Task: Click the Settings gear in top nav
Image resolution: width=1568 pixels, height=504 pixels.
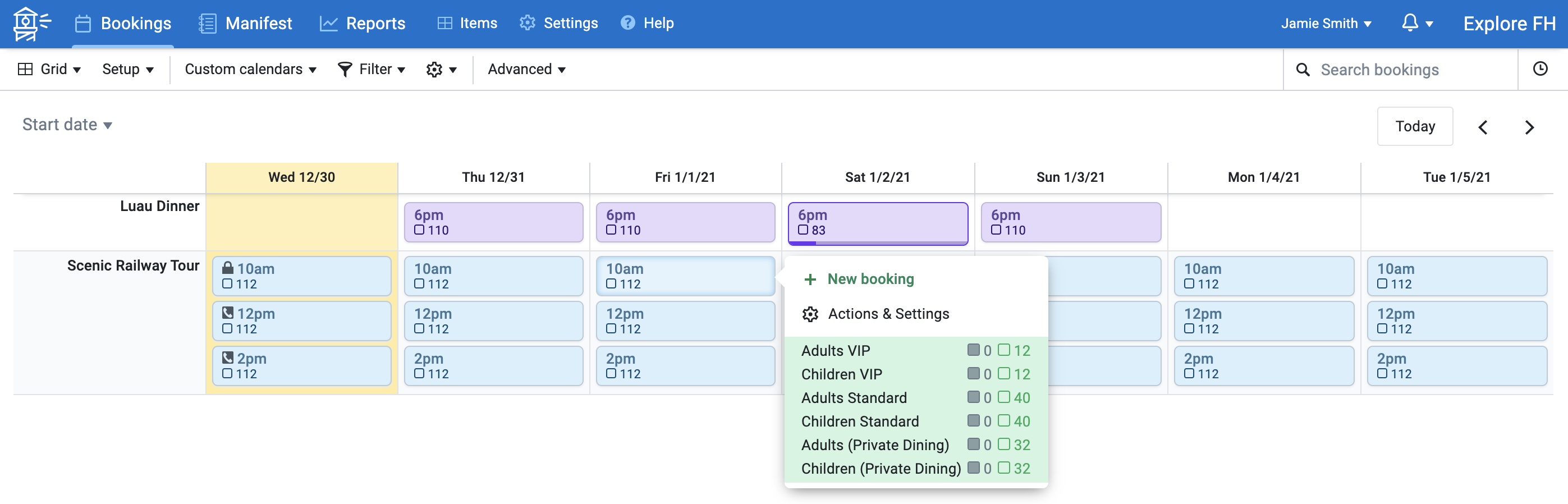Action: coord(527,23)
